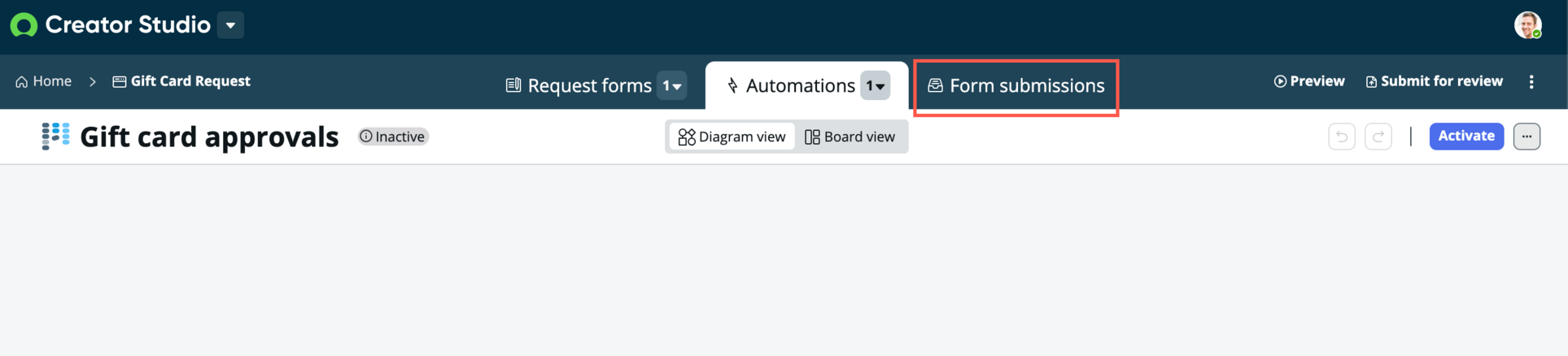Go to Home in the breadcrumb
The width and height of the screenshot is (1568, 356).
pos(44,81)
